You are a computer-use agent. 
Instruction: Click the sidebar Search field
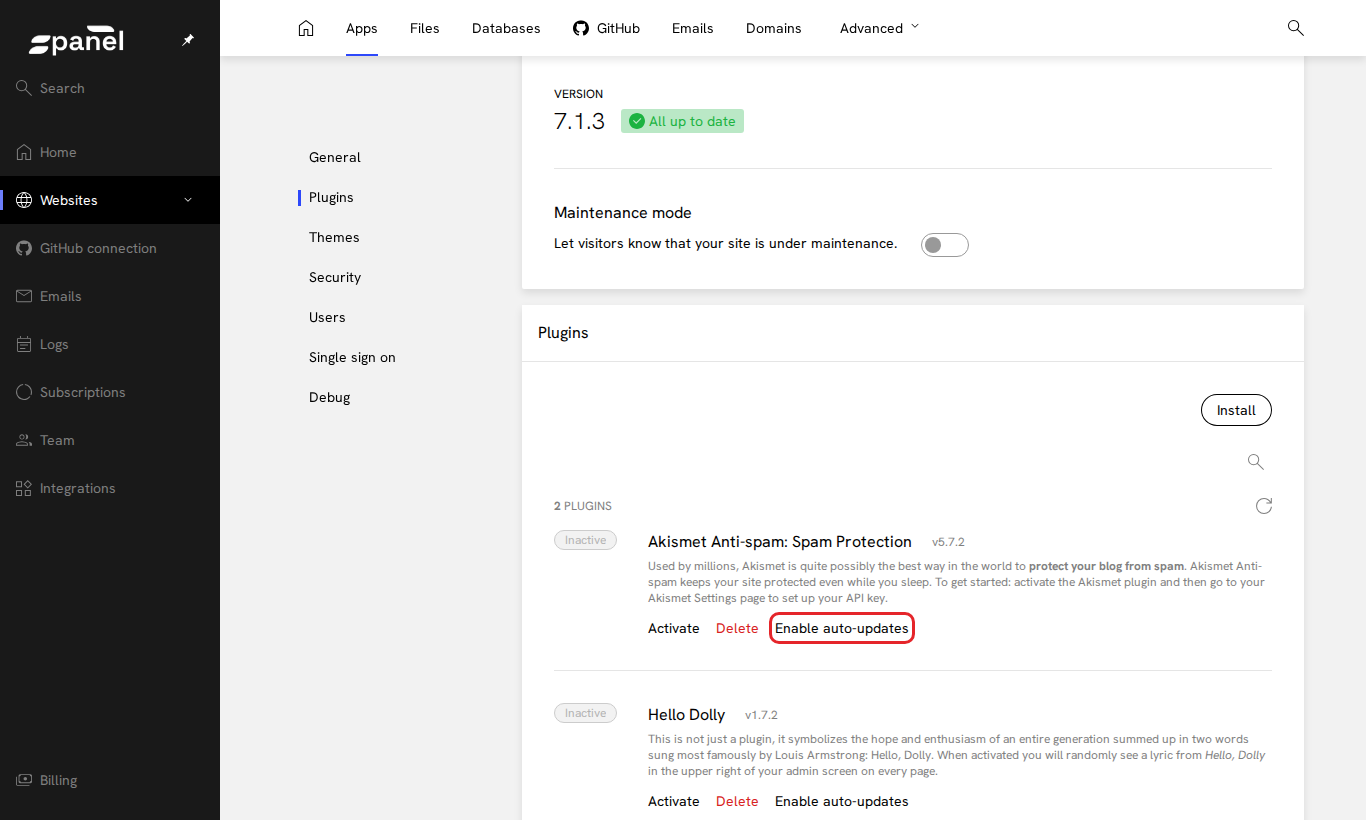pos(110,88)
